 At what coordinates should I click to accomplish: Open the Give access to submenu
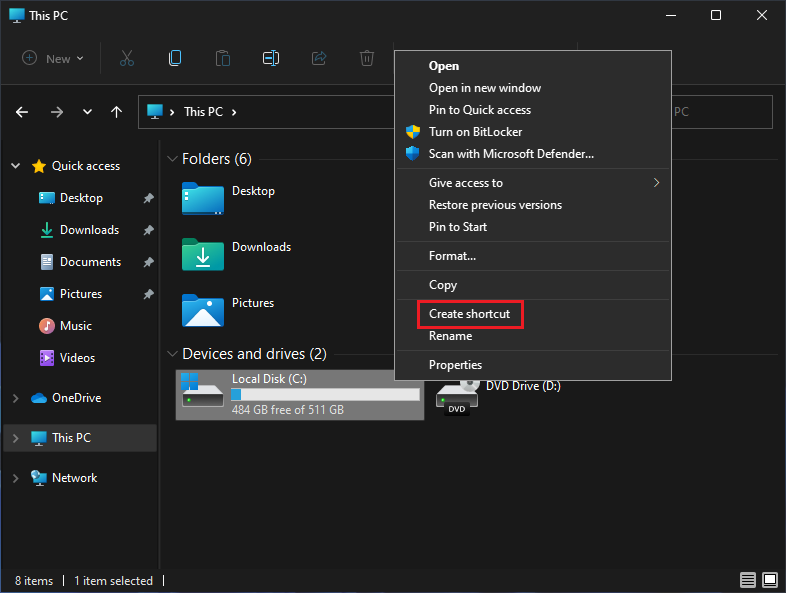click(x=533, y=183)
